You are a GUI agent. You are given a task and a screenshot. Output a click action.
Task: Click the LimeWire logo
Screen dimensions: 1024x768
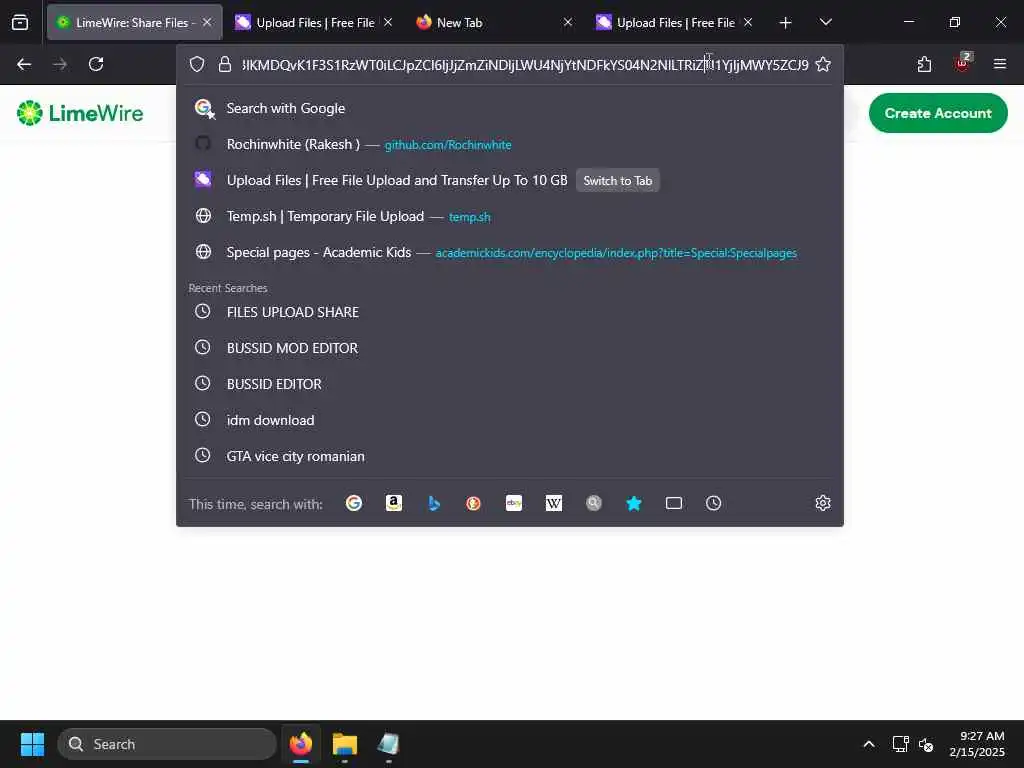80,113
